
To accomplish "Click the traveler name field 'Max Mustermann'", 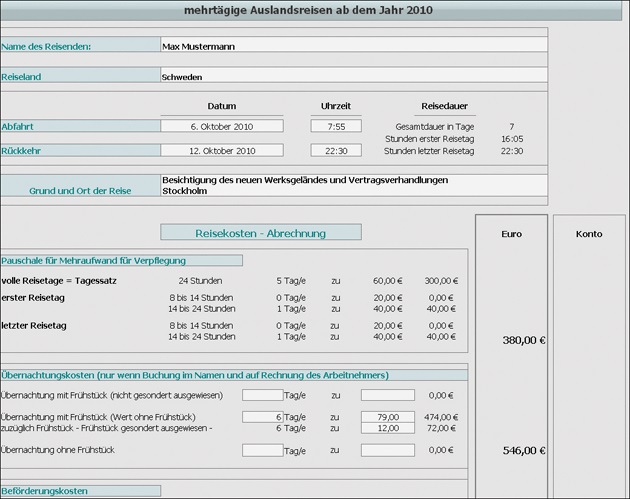I will click(x=352, y=46).
